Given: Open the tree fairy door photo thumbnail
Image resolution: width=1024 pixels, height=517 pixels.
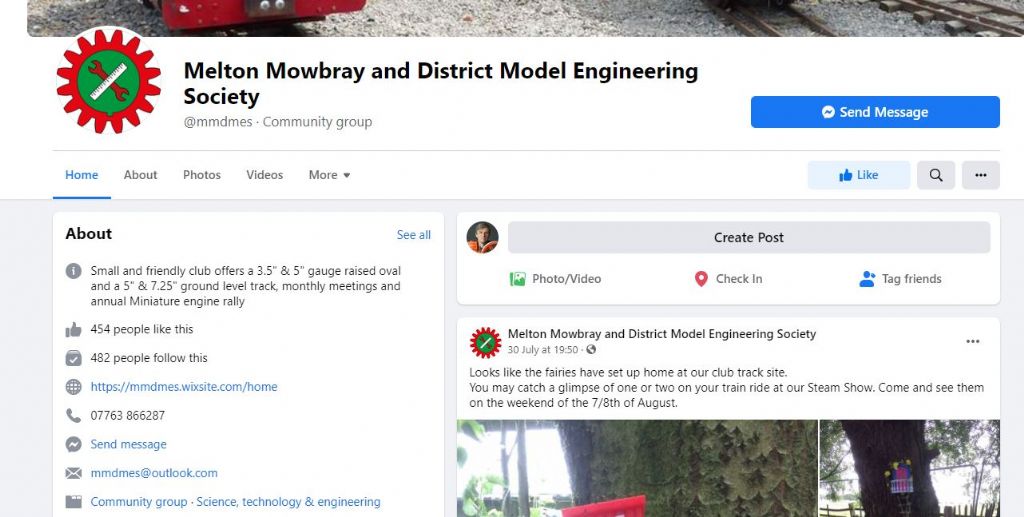Looking at the screenshot, I should coord(909,468).
